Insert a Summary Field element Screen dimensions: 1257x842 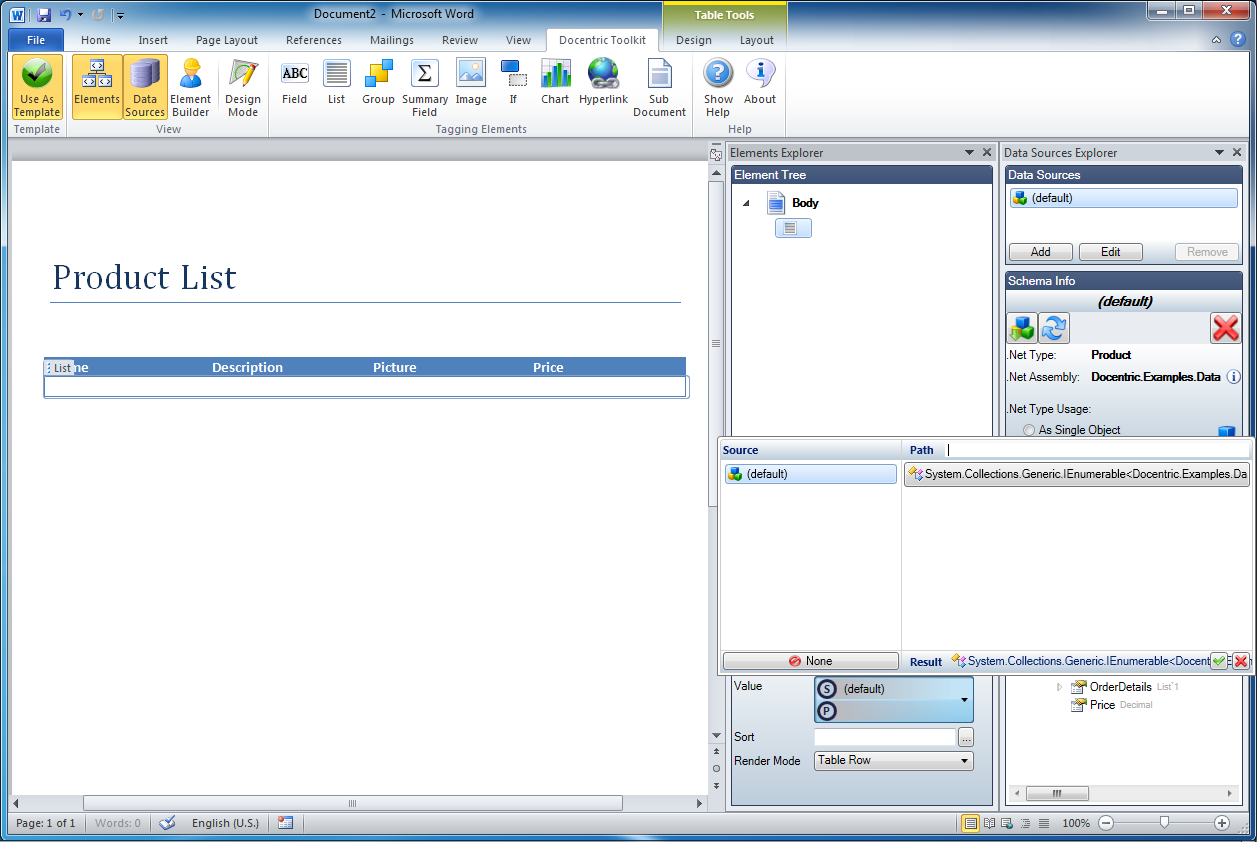tap(425, 87)
